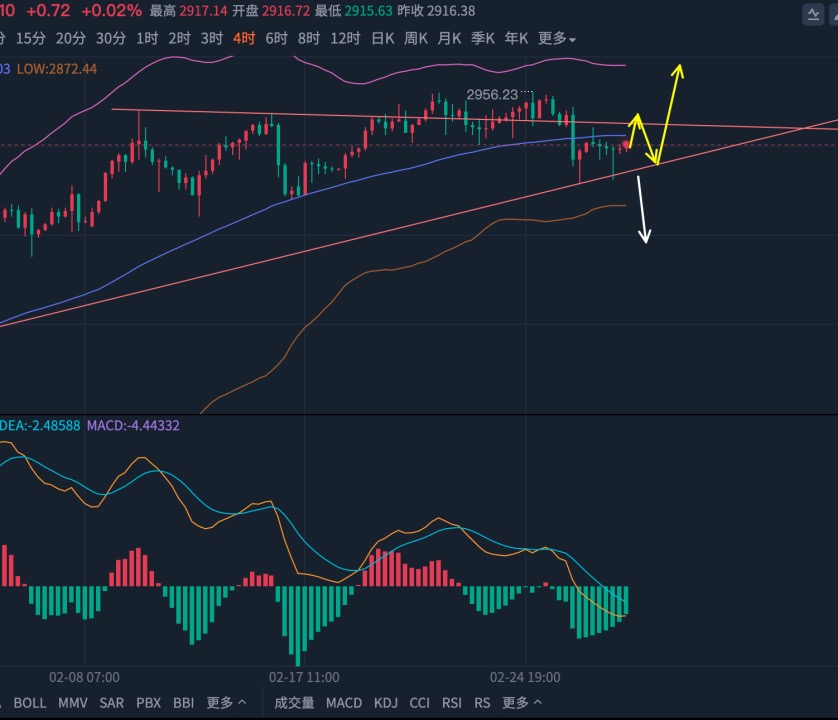The image size is (838, 720).
Task: Open the chart indicator icon at top right
Action: pos(813,14)
